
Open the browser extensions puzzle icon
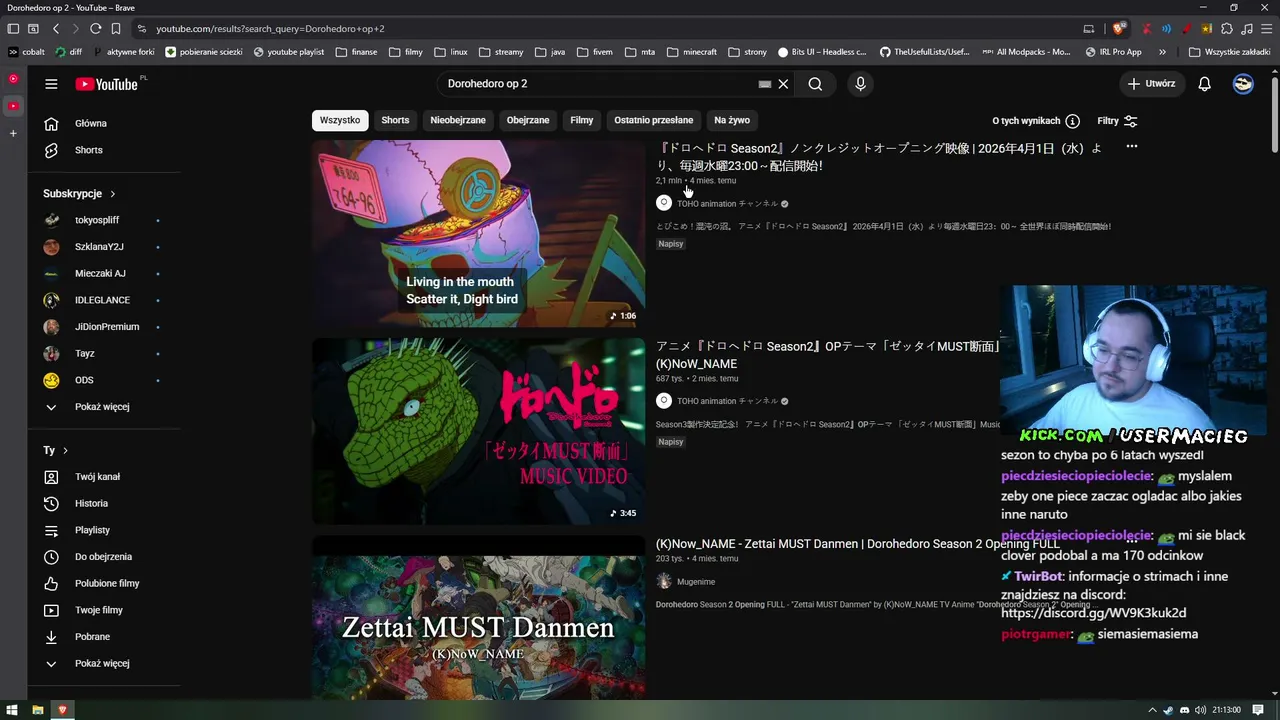[x=1227, y=29]
